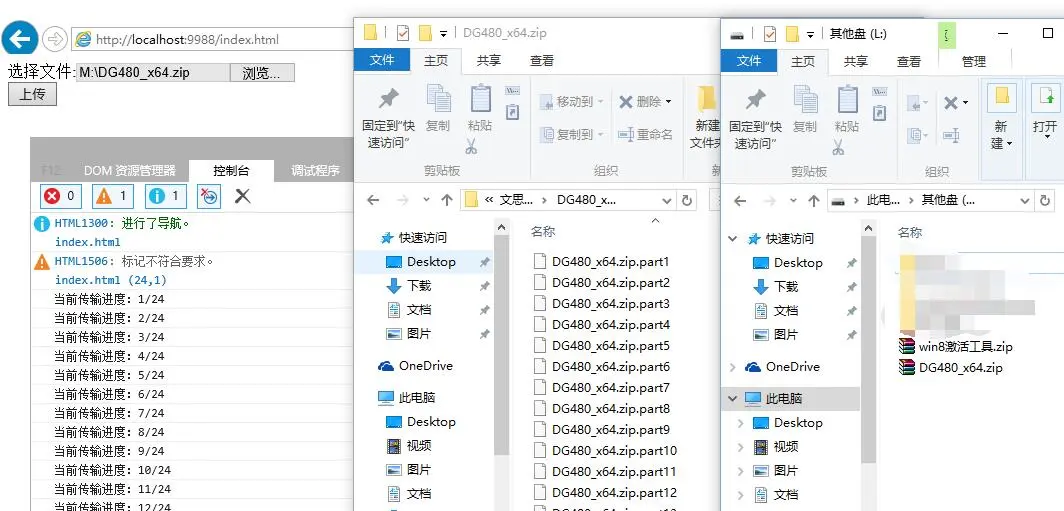Open address bar dropdown in DG480_x64.zip window

pyautogui.click(x=667, y=200)
